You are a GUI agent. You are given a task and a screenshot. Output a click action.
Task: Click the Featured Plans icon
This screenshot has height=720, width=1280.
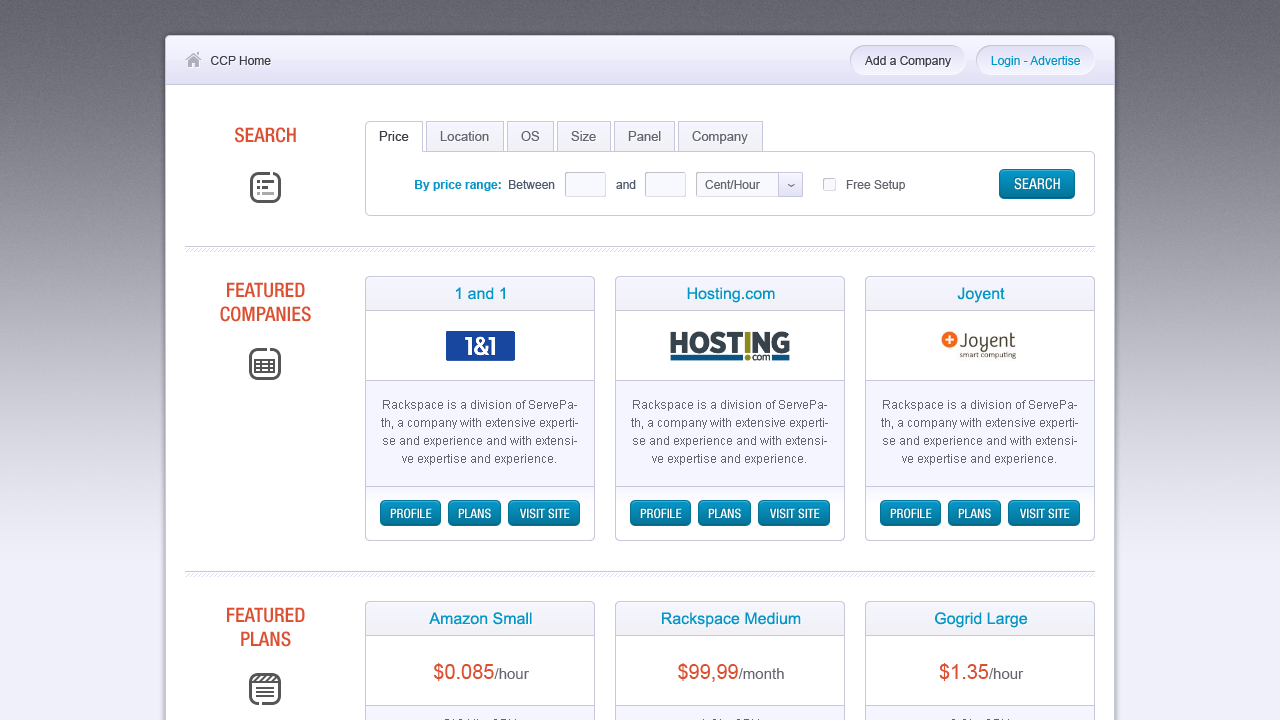(x=265, y=689)
